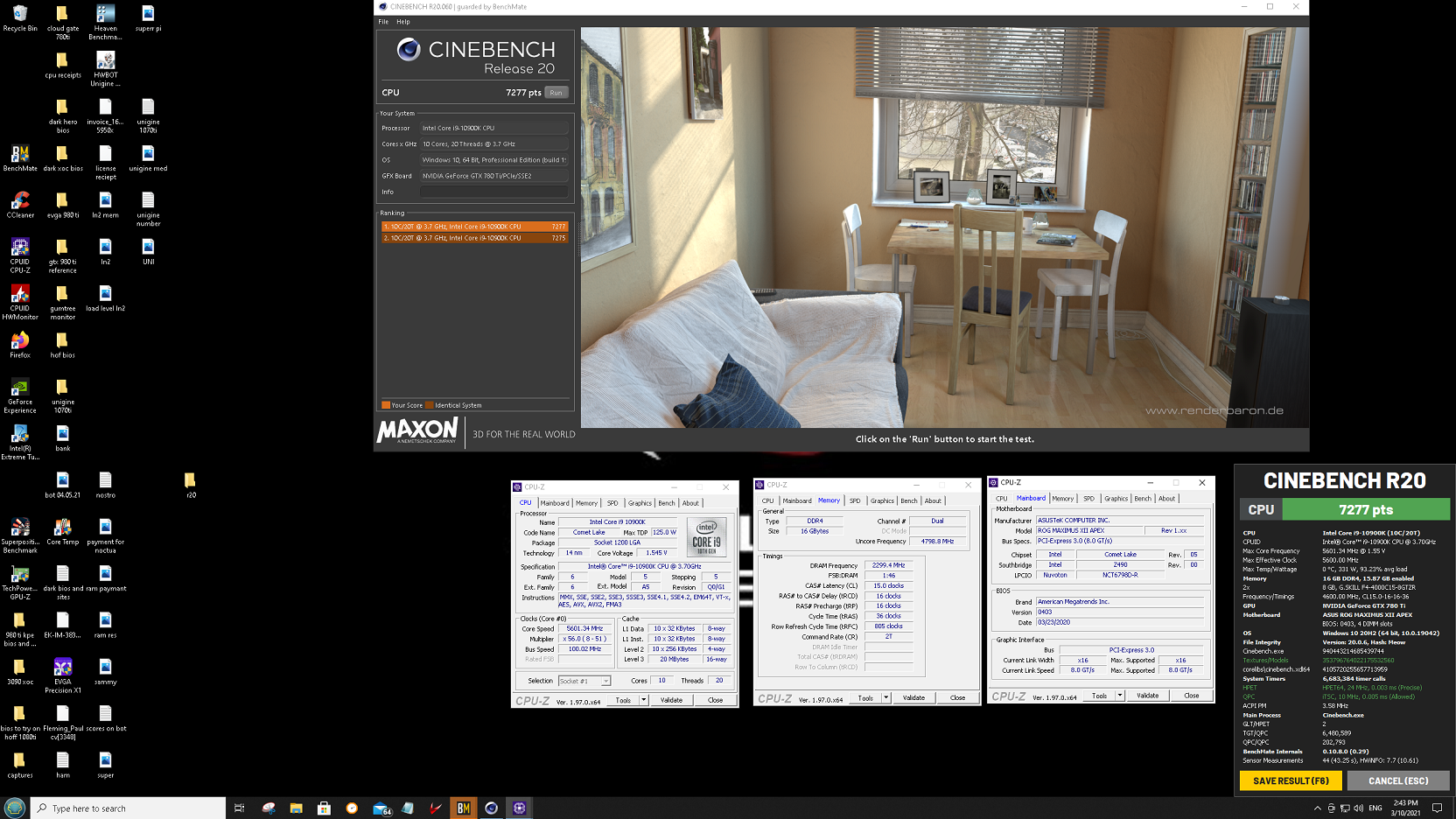Click SAVE RESULT (F6) in BenchMate panel
The image size is (1456, 819).
coord(1291,780)
